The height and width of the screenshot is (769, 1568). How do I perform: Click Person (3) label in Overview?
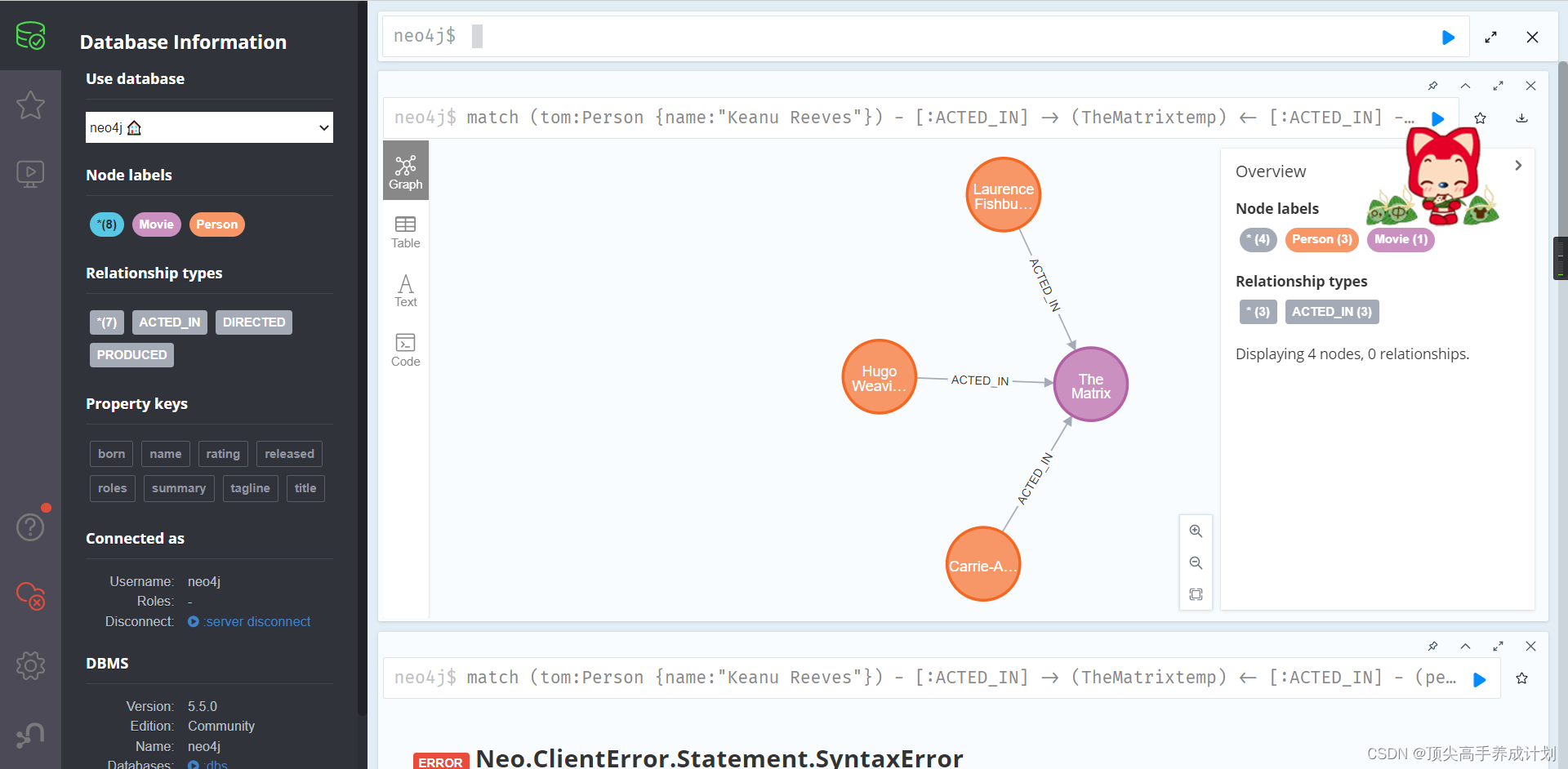click(x=1321, y=239)
